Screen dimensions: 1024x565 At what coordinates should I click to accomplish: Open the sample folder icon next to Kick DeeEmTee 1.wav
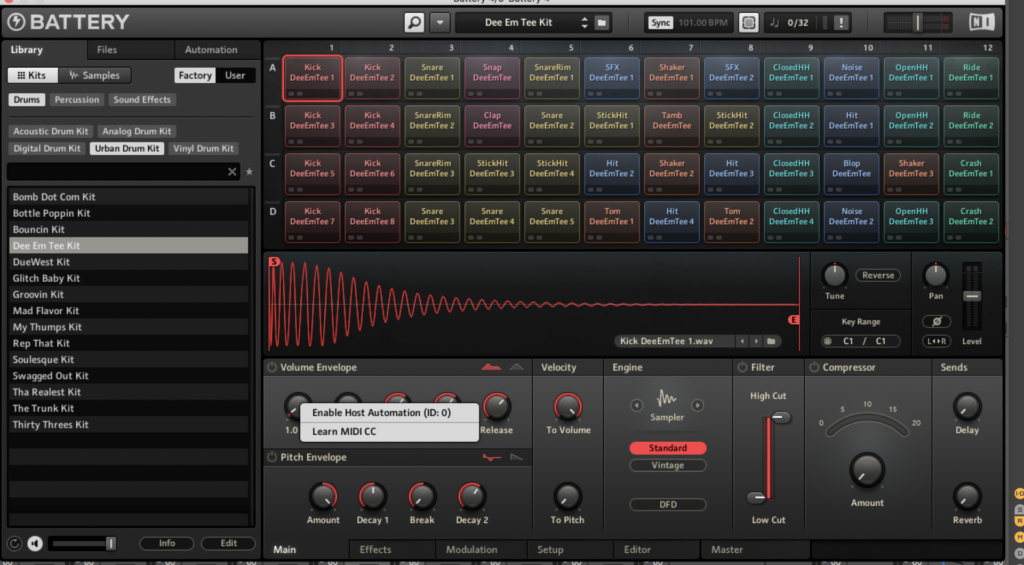[772, 342]
